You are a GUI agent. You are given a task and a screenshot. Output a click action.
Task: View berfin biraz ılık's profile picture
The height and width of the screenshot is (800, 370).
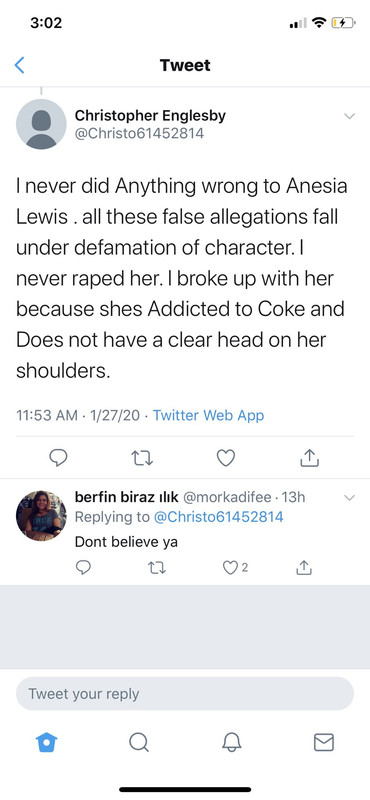point(41,516)
